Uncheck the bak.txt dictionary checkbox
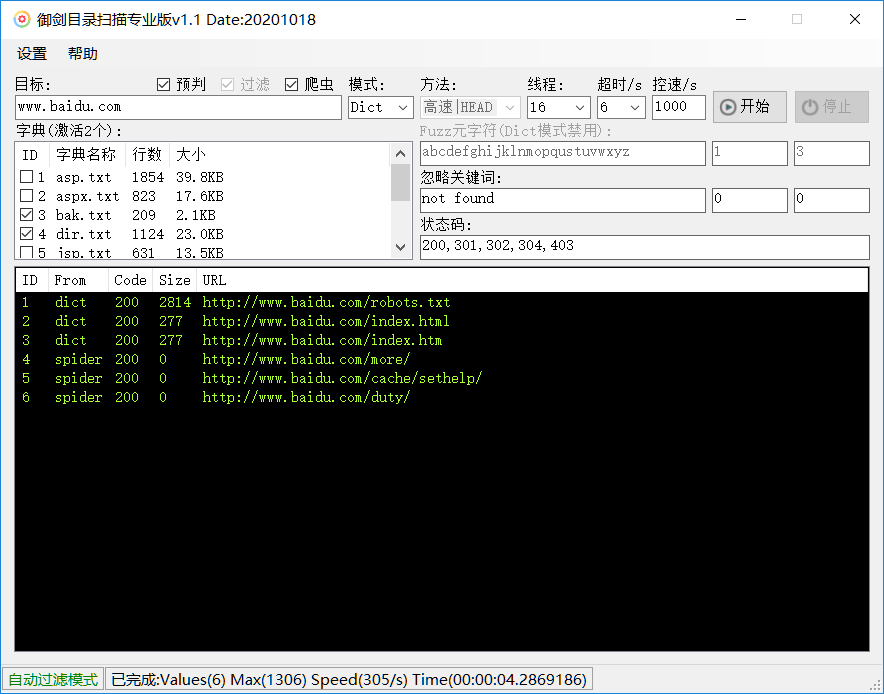 pos(27,215)
